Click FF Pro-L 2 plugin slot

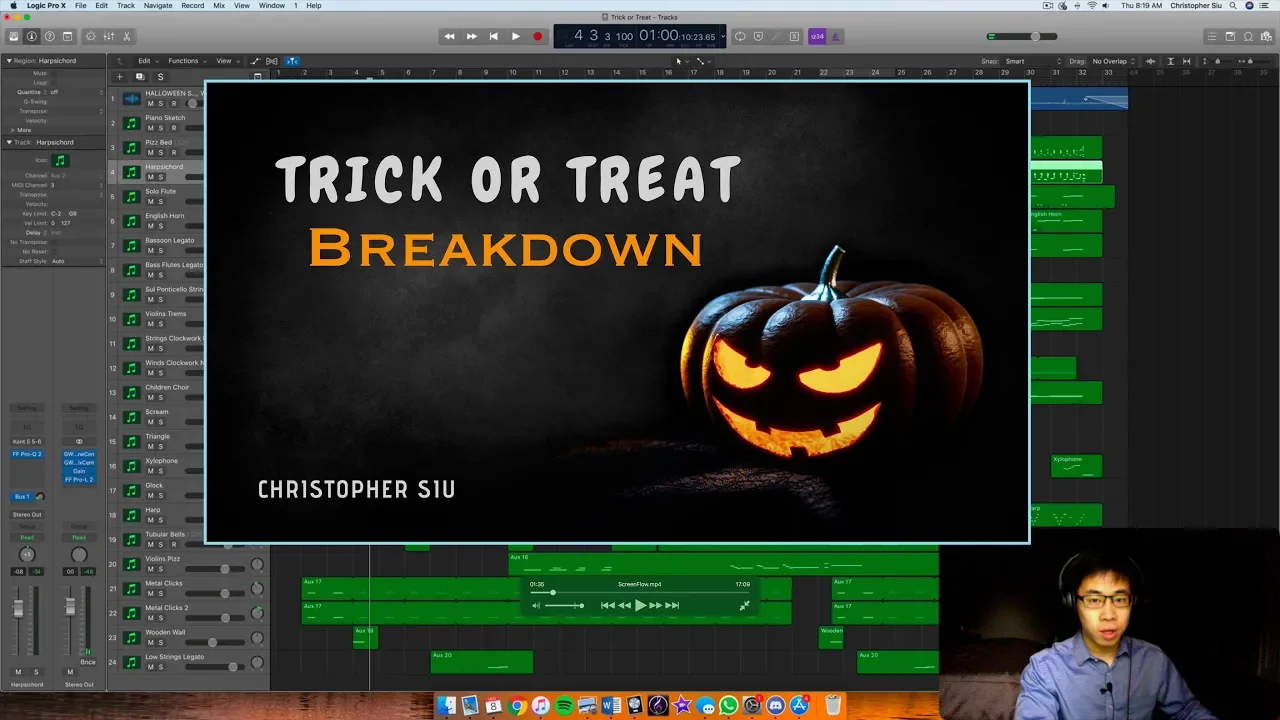point(79,480)
